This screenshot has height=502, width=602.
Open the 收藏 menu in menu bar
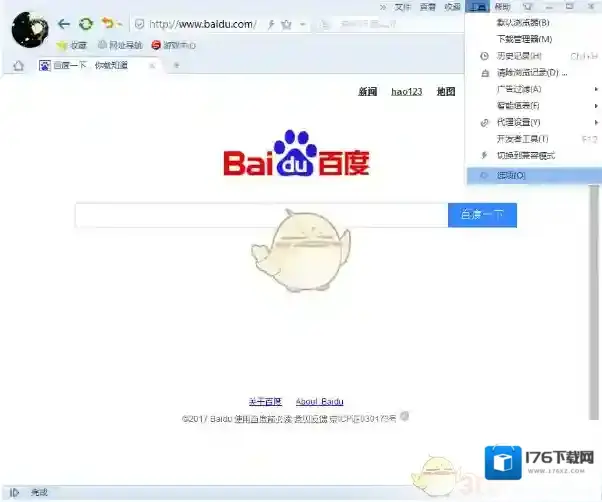[452, 7]
